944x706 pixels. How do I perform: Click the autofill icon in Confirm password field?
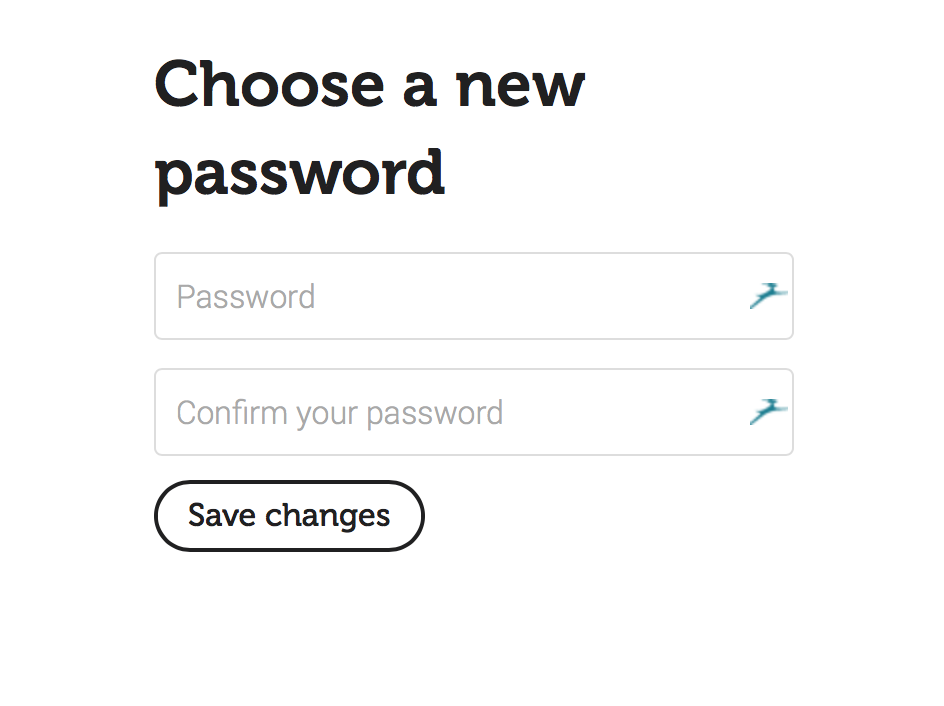click(767, 412)
